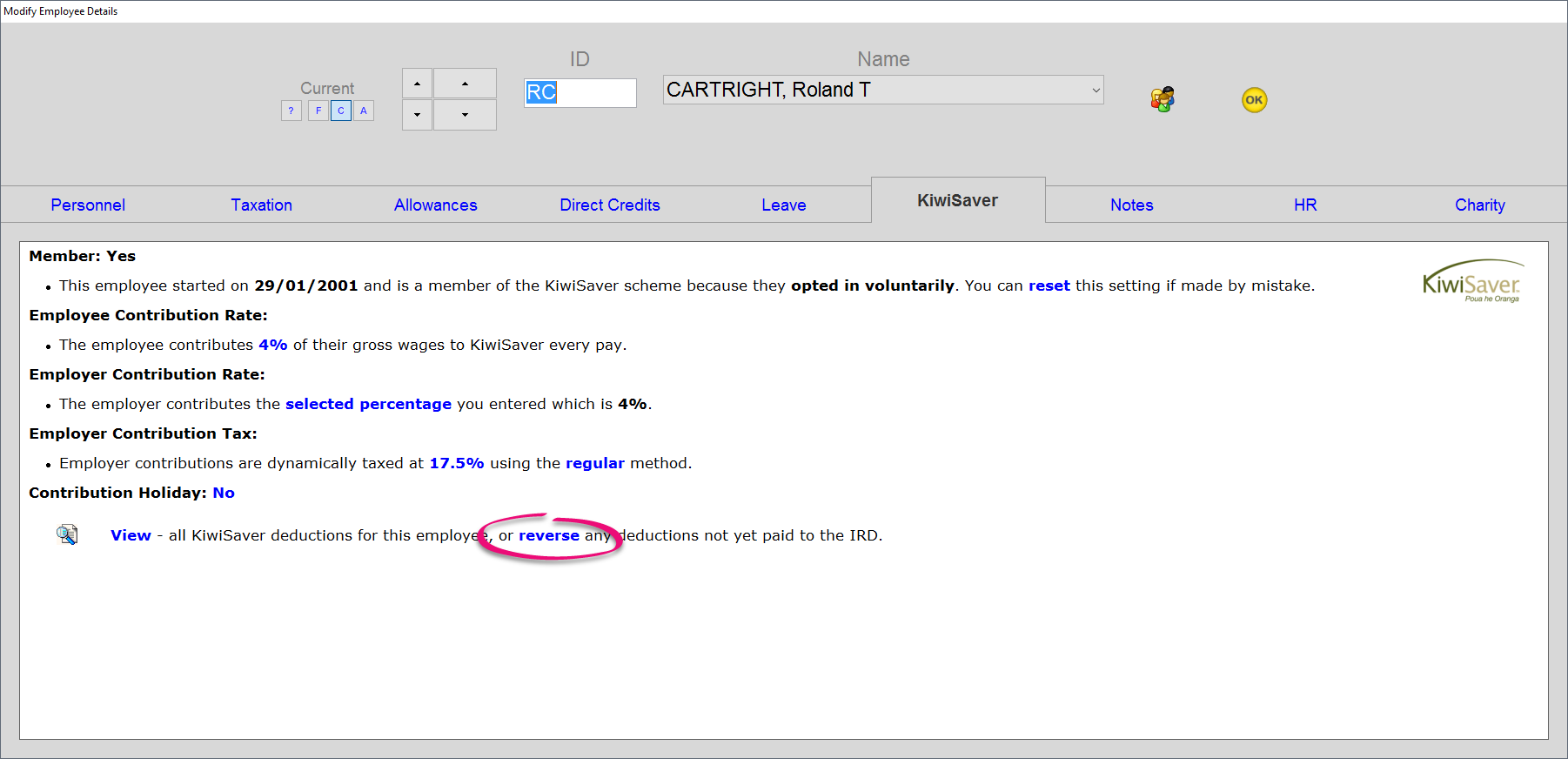Click the reverse deductions link
The width and height of the screenshot is (1568, 759).
(x=548, y=535)
